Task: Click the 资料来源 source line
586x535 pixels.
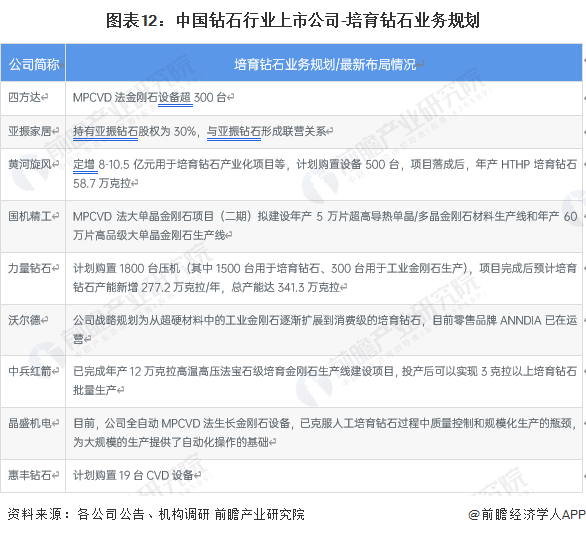Action: click(x=156, y=514)
